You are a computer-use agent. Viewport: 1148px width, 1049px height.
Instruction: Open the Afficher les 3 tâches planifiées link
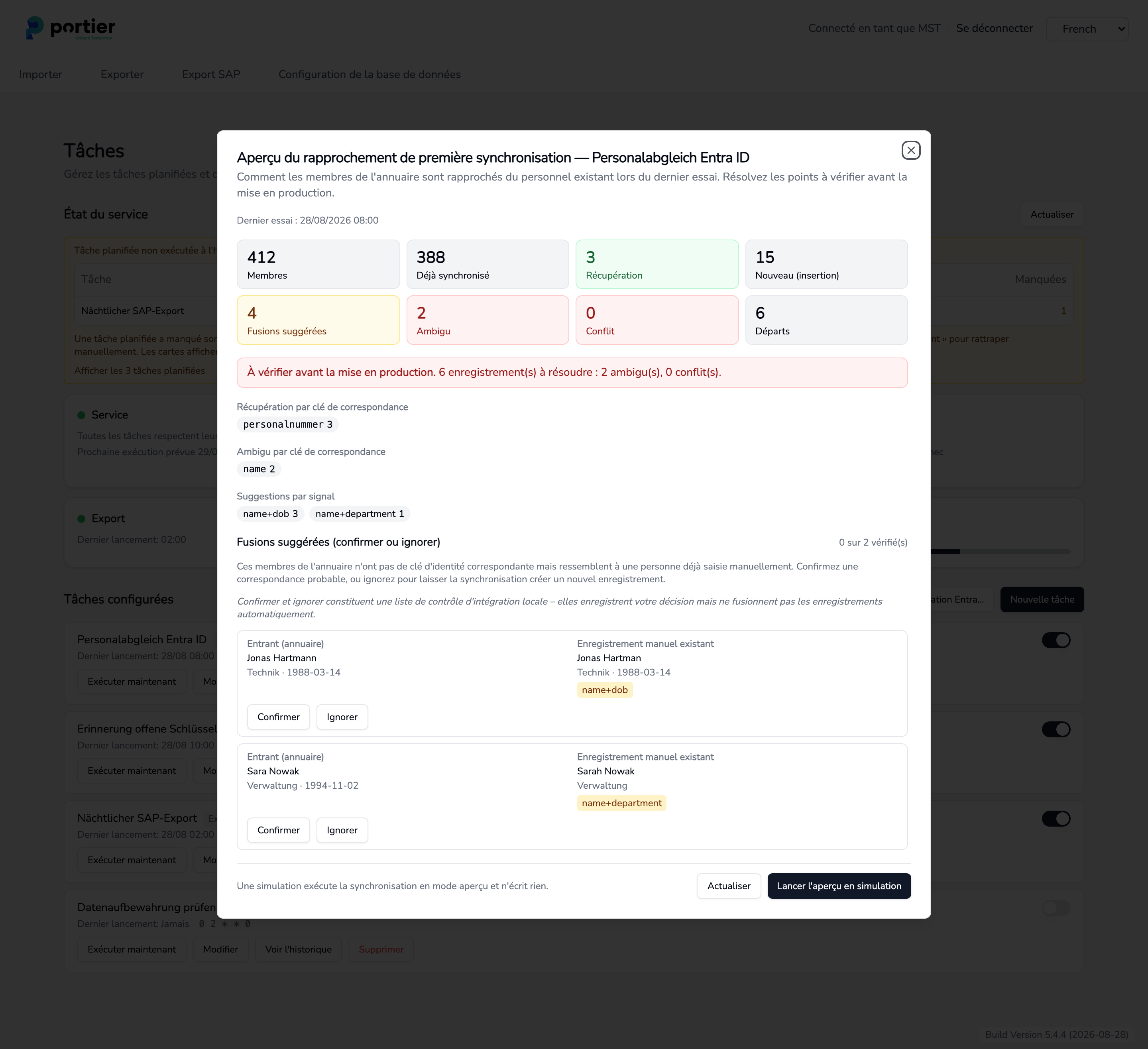coord(140,371)
